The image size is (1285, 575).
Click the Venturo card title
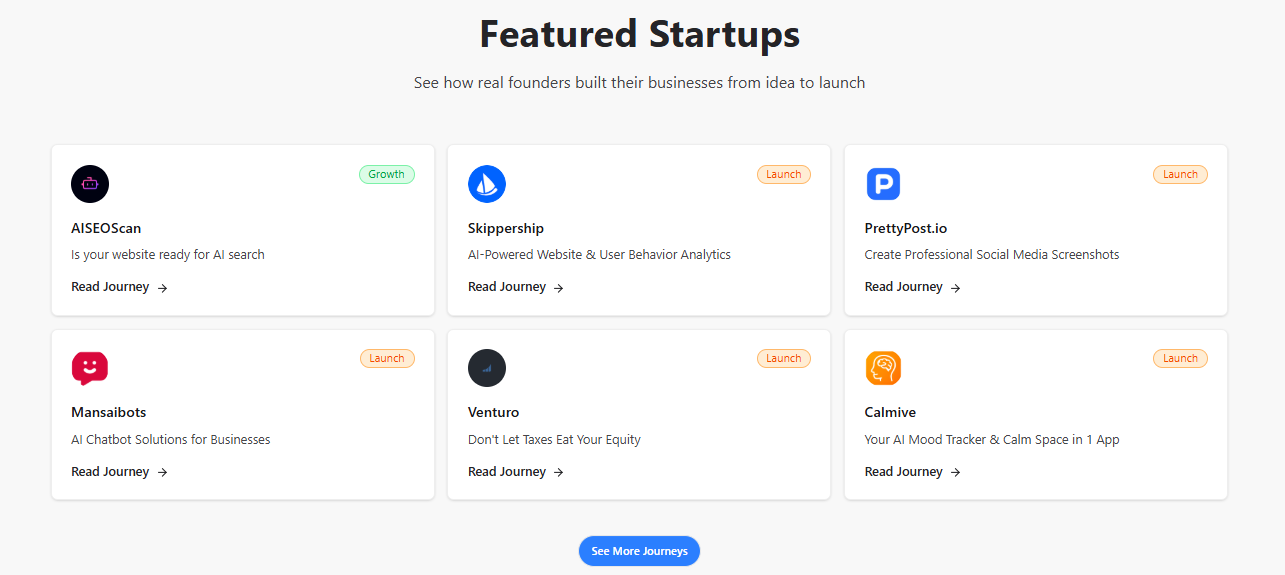[494, 412]
